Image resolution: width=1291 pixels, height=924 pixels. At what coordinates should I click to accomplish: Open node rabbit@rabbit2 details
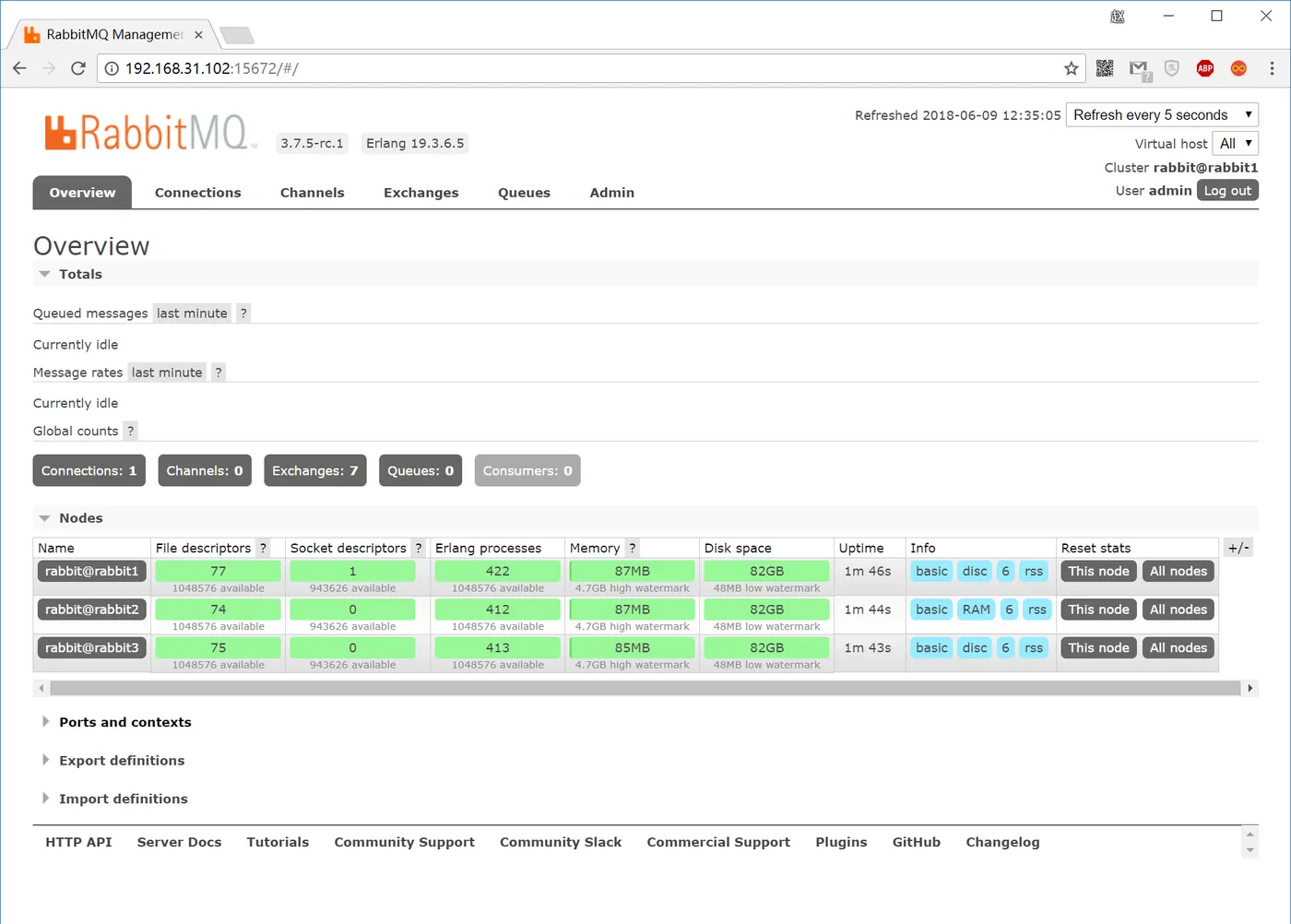tap(92, 610)
